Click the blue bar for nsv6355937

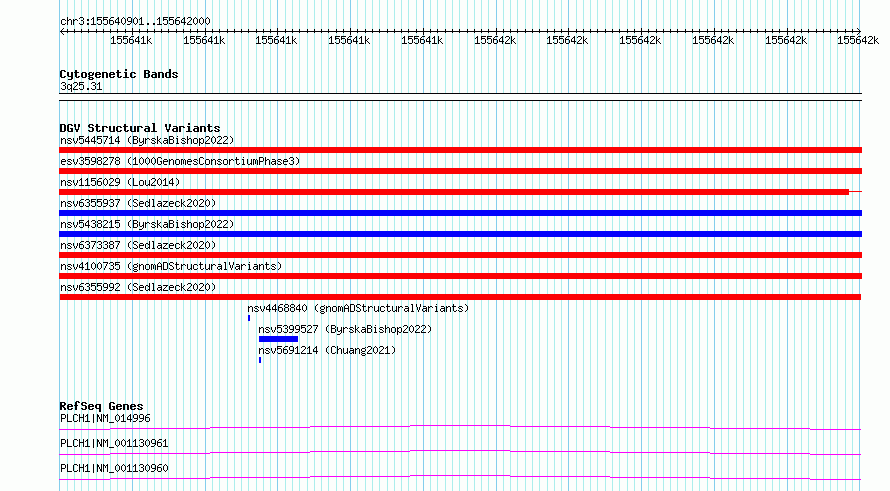(x=460, y=213)
